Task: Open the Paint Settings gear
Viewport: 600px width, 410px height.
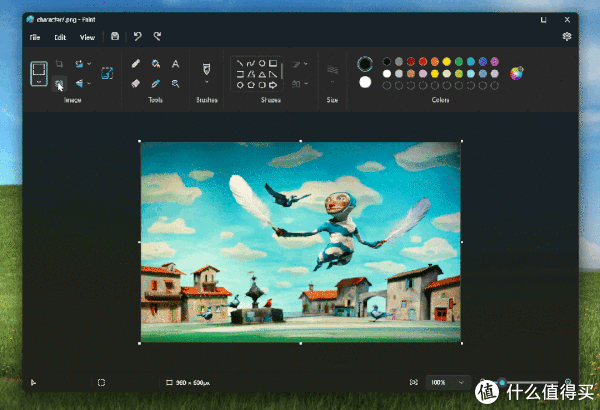Action: click(567, 36)
